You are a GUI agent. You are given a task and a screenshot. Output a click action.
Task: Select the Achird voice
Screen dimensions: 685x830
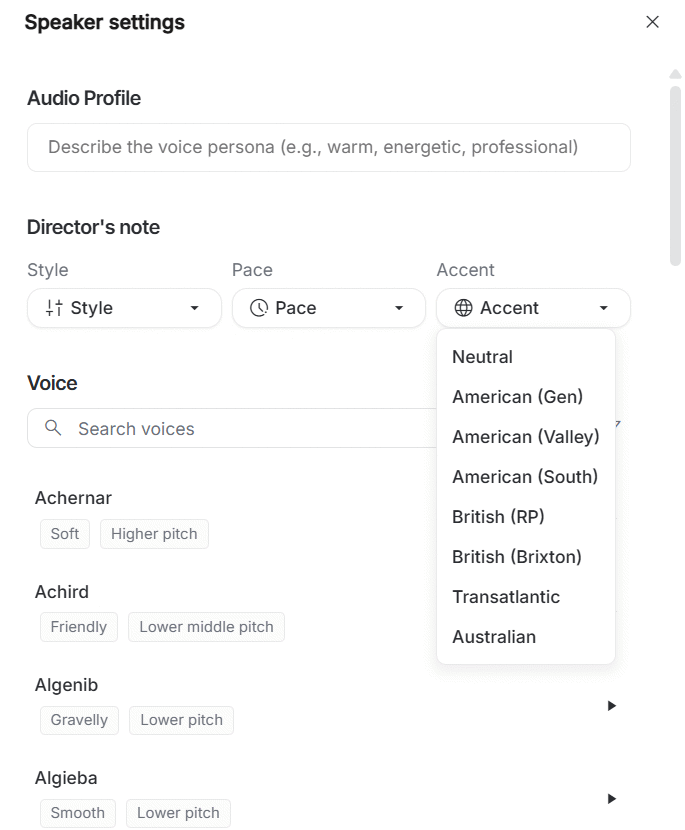(62, 592)
